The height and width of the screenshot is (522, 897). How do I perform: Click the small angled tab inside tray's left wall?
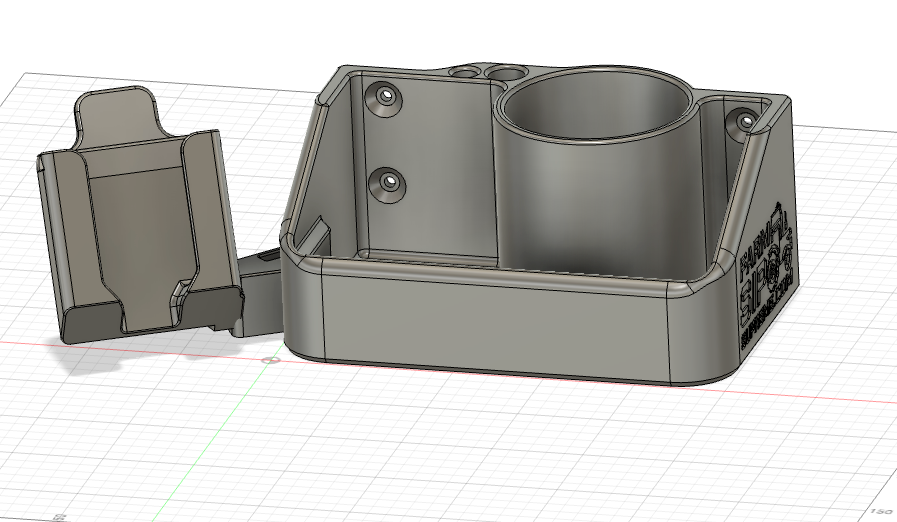tap(316, 232)
